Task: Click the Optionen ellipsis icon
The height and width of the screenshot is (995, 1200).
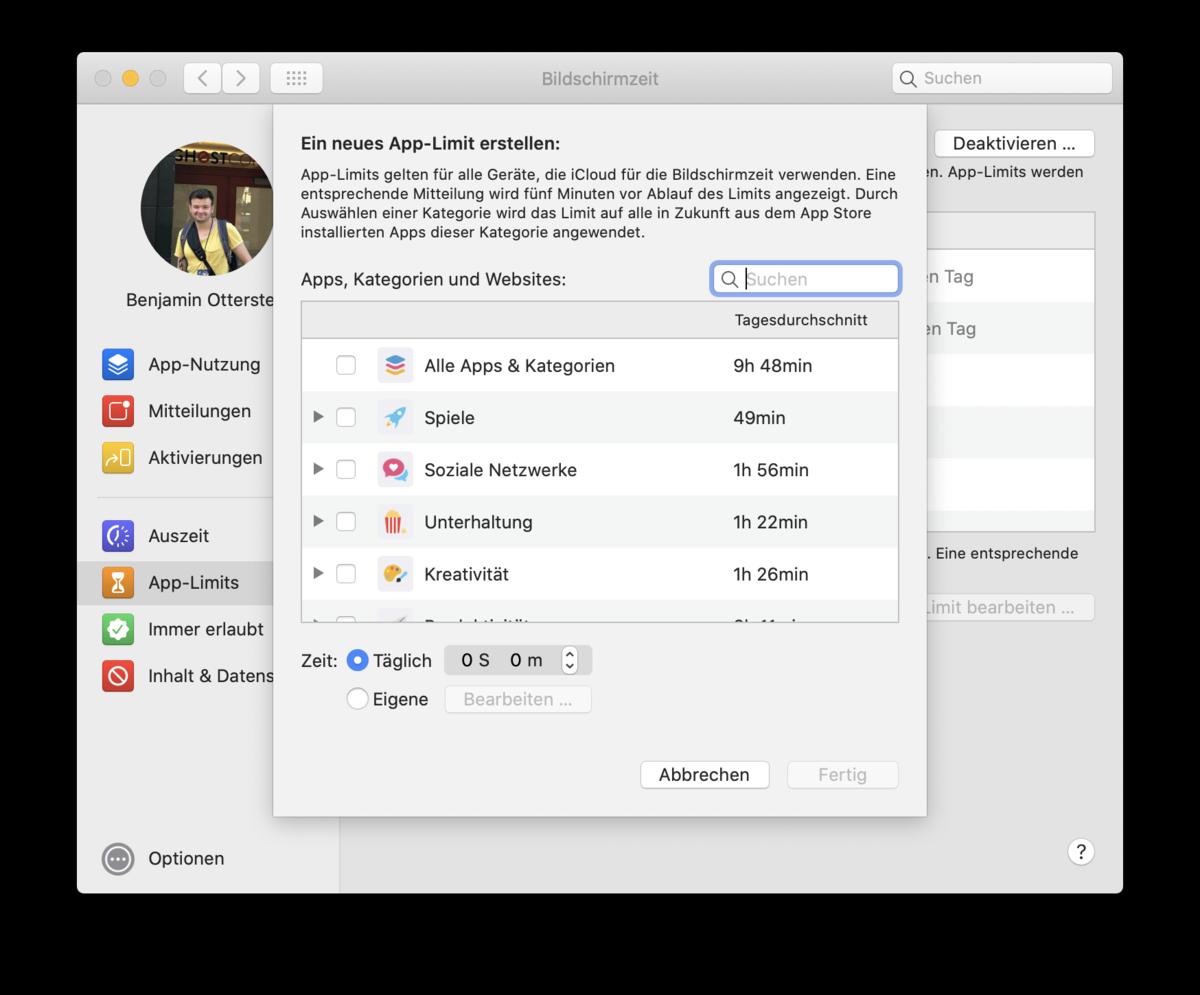Action: (118, 858)
